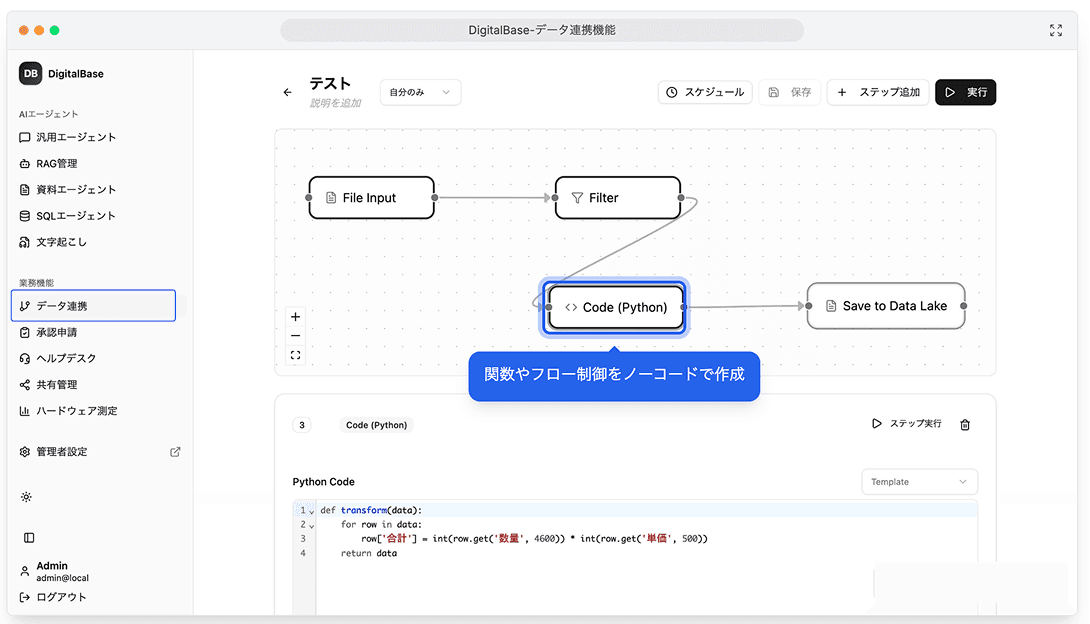Open 承認申請 menu item
Screen dimensions: 1090x624
(x=48, y=332)
